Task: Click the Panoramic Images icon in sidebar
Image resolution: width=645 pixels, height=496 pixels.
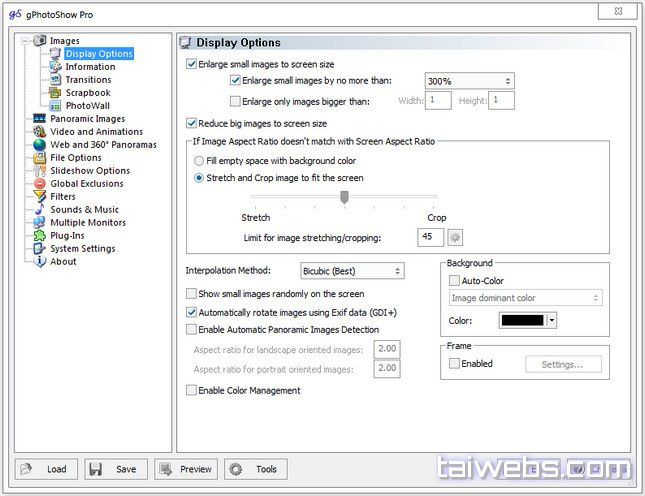Action: (39, 119)
